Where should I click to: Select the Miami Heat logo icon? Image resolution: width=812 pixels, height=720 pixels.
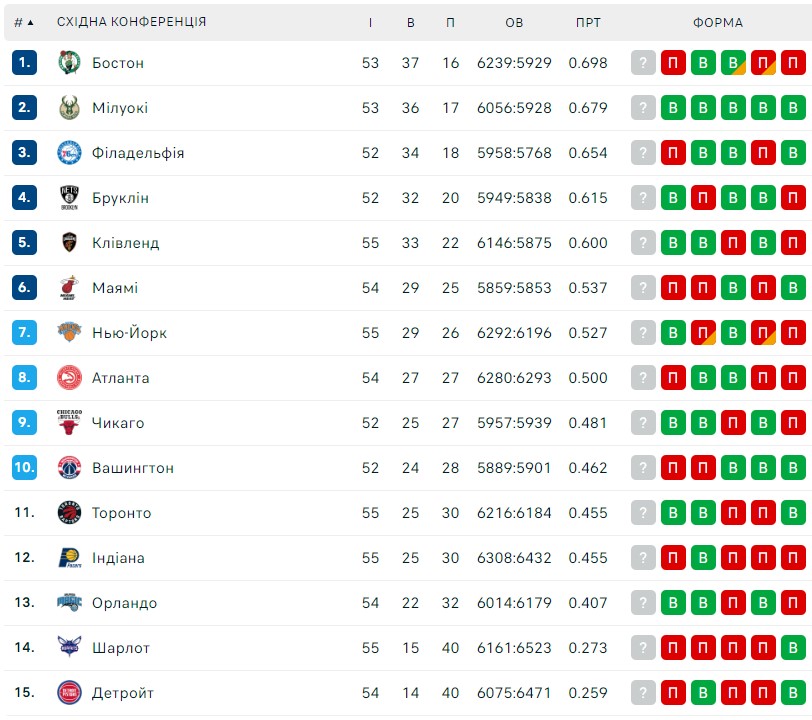(x=69, y=287)
